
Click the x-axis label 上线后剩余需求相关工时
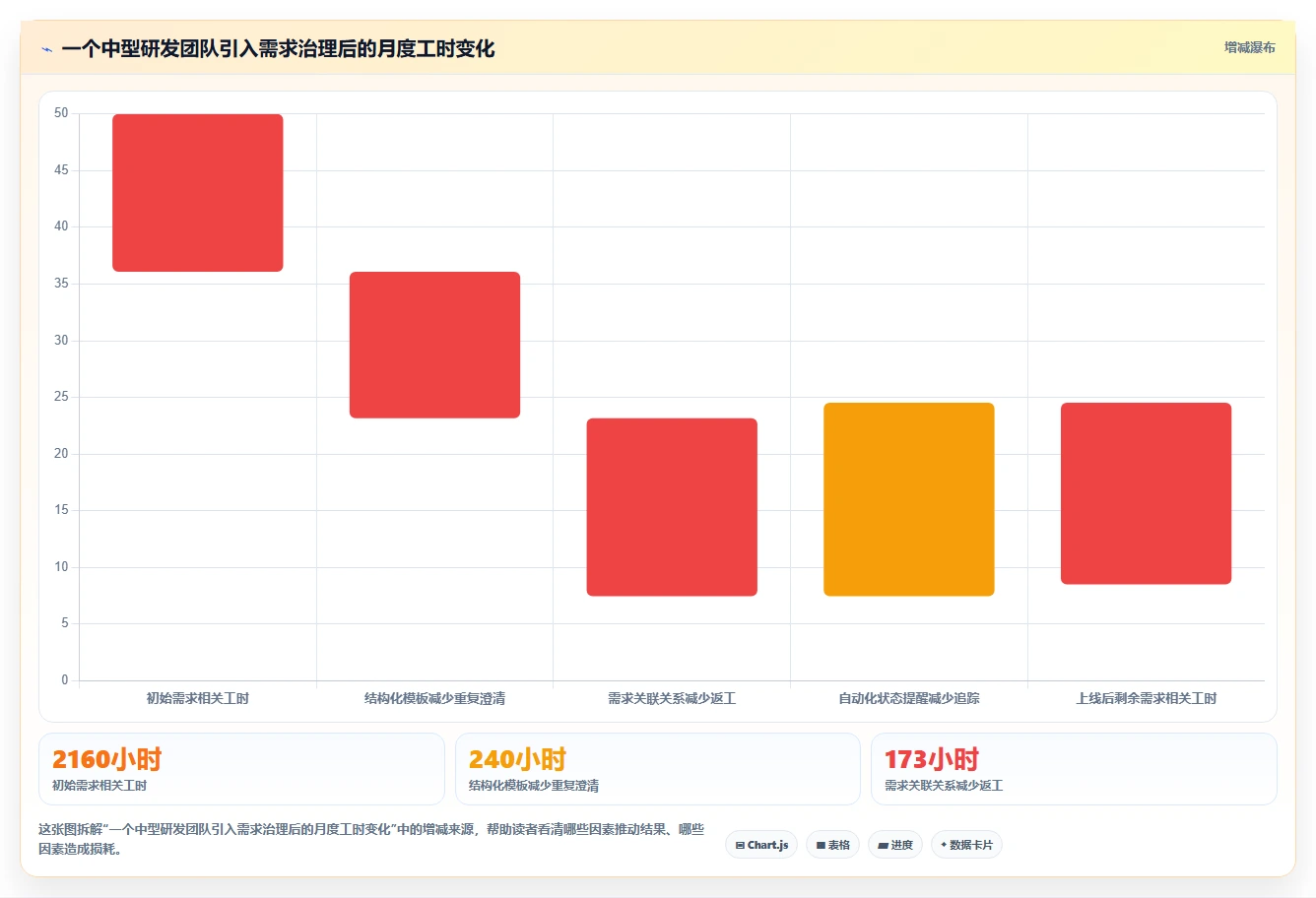1147,698
